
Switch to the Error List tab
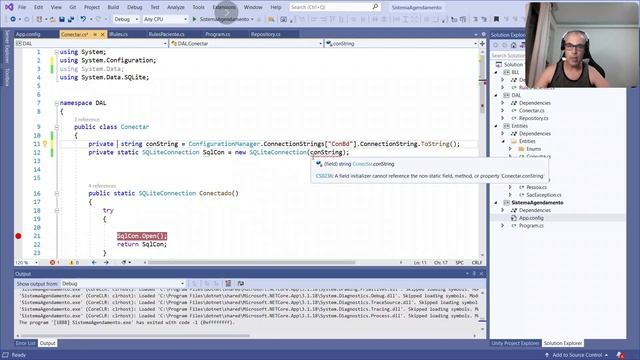coord(26,343)
